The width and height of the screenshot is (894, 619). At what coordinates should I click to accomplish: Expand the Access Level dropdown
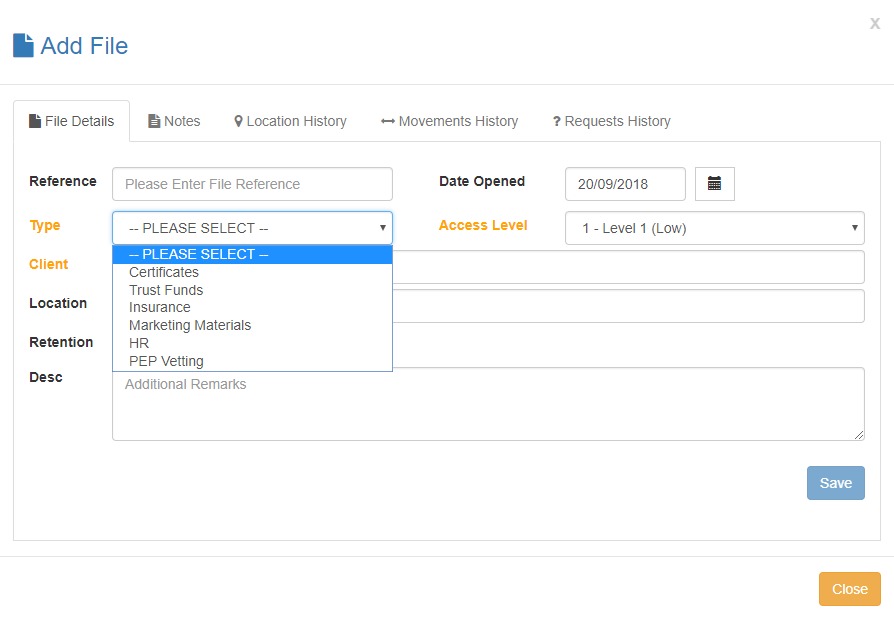click(714, 228)
